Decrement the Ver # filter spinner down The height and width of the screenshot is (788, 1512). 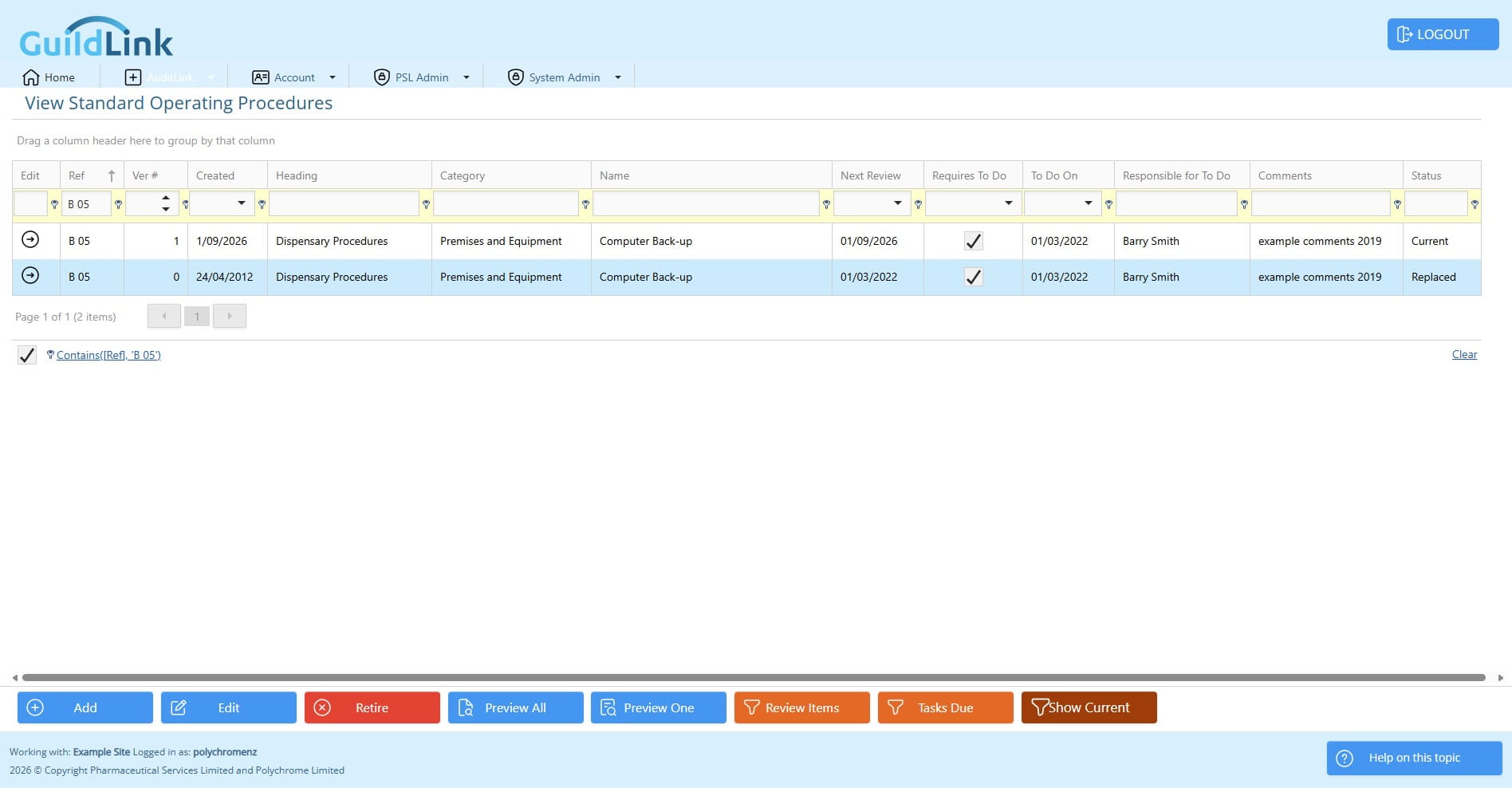tap(166, 209)
